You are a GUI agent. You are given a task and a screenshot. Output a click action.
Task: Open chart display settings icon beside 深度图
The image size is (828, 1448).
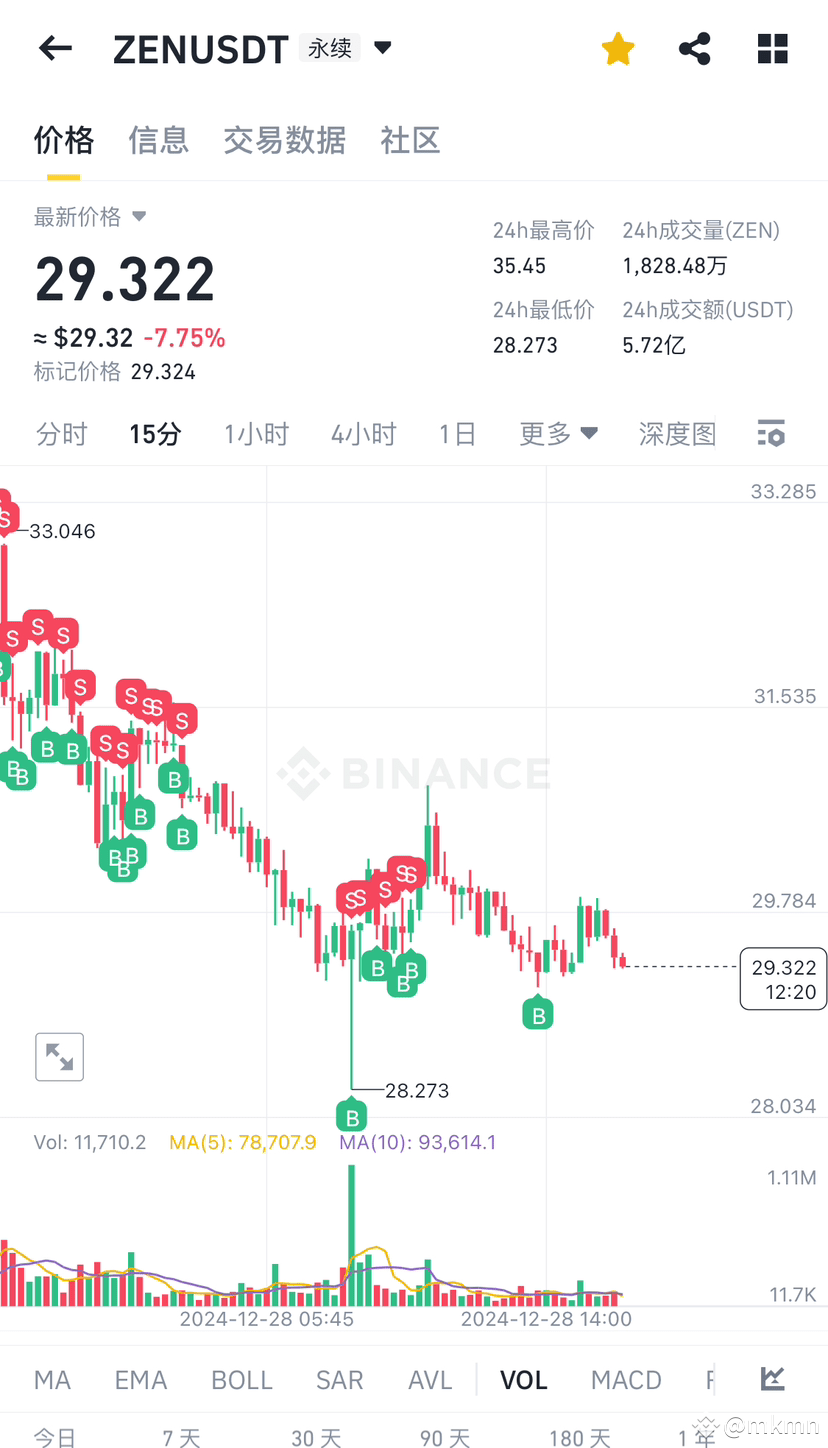[x=770, y=433]
